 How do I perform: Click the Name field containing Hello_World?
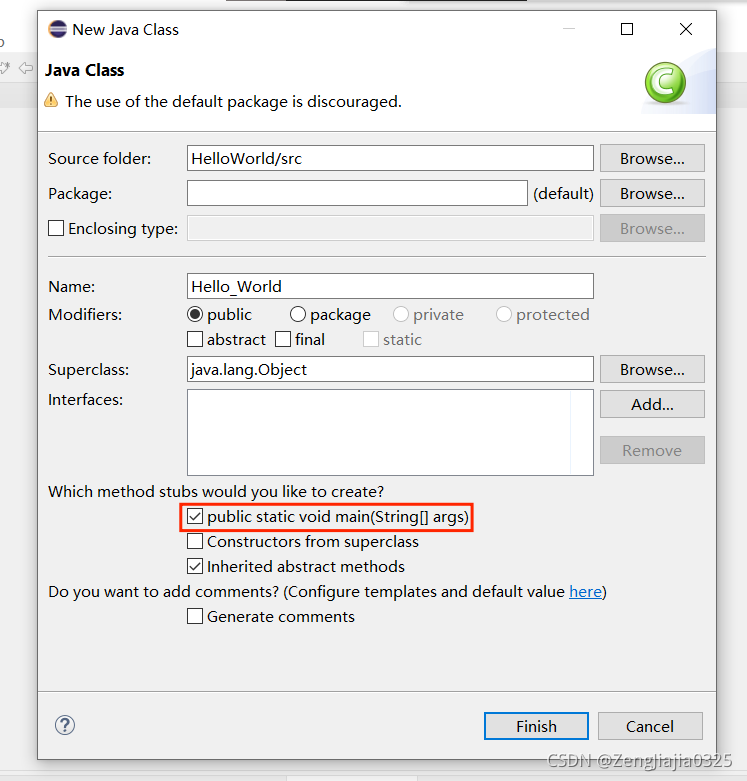pyautogui.click(x=390, y=286)
